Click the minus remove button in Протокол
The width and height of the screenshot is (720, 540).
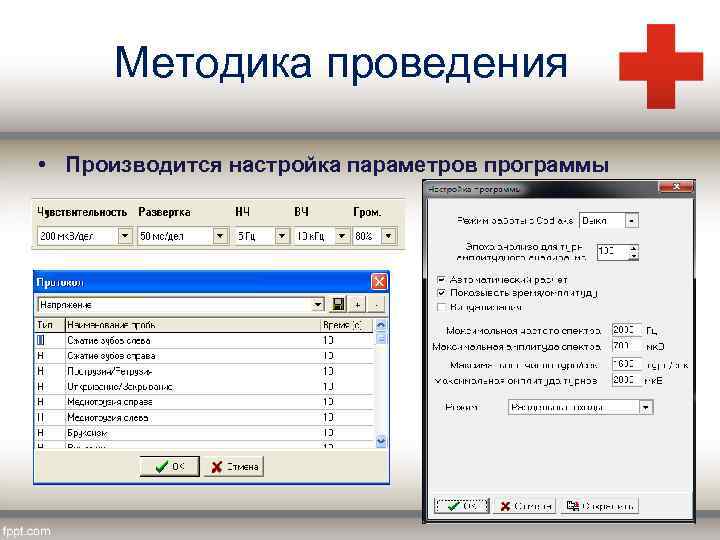coord(377,304)
